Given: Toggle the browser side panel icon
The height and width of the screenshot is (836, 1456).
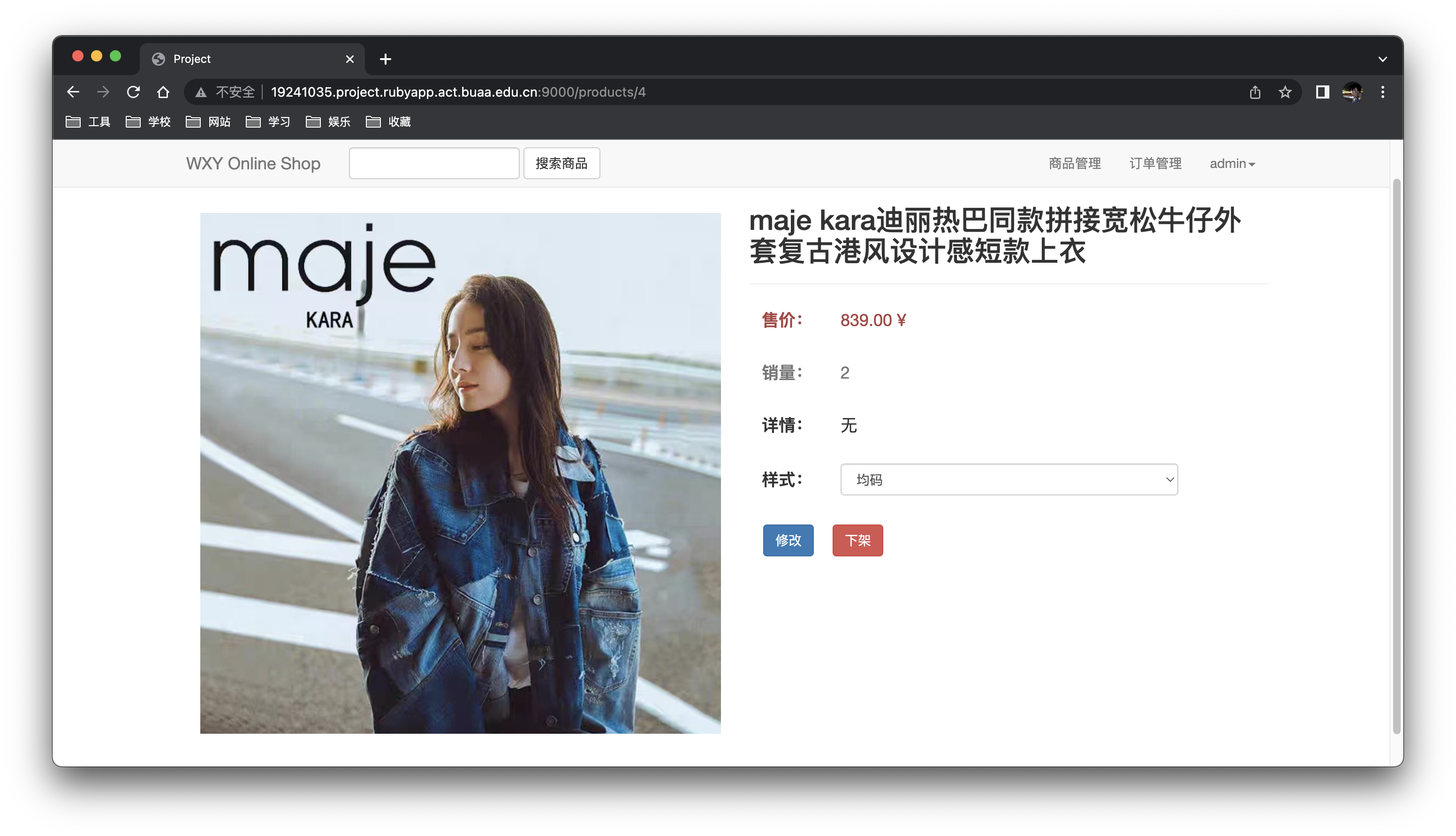Looking at the screenshot, I should (1322, 92).
